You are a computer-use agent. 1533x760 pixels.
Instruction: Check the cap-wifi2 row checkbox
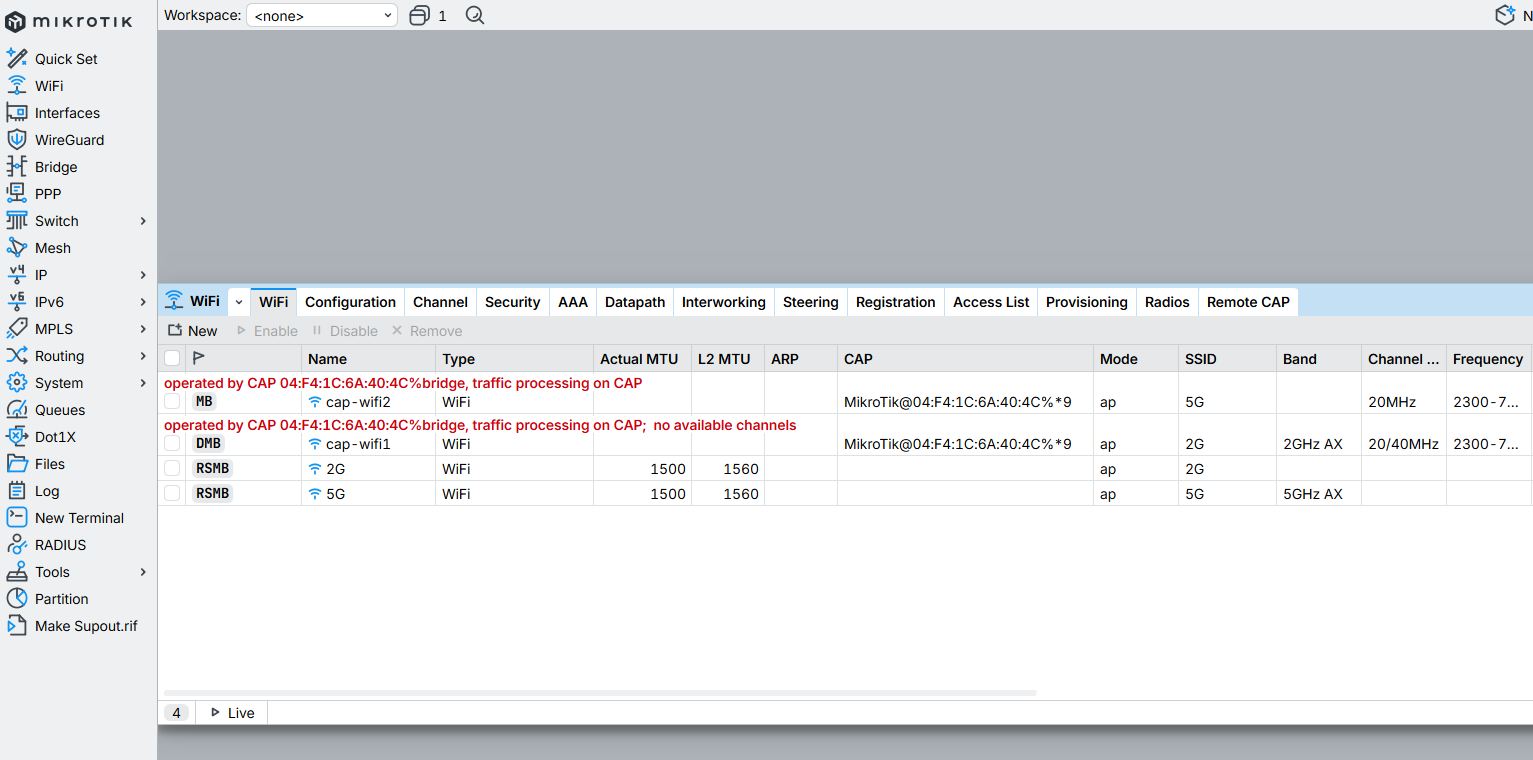click(172, 401)
